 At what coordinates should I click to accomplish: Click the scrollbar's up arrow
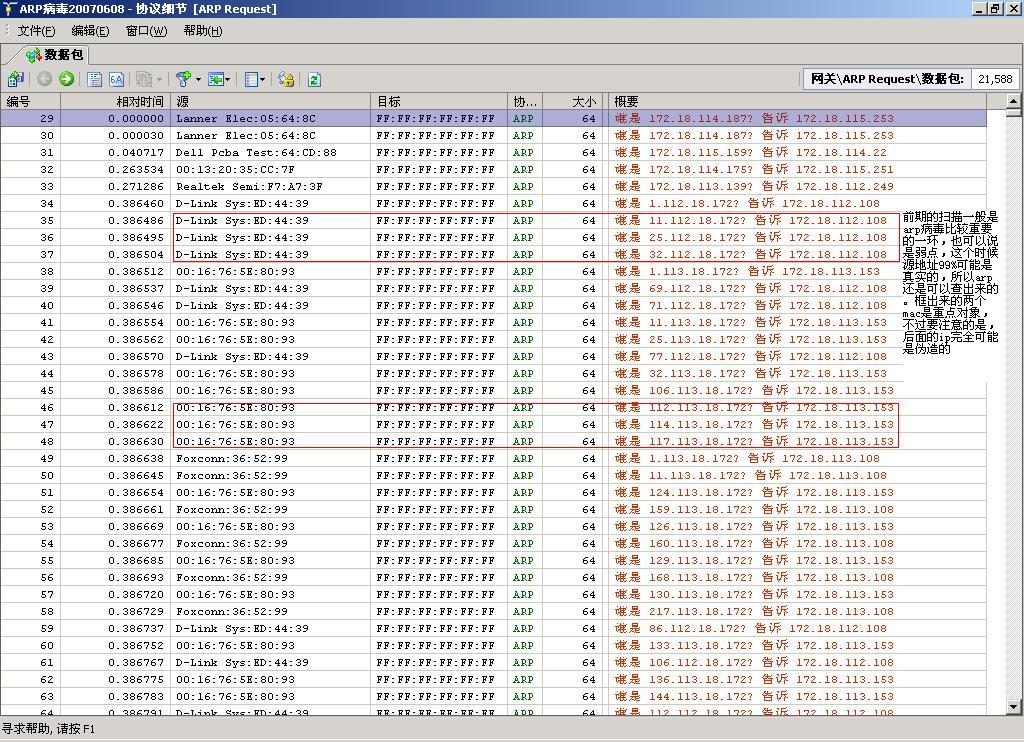tap(1013, 101)
